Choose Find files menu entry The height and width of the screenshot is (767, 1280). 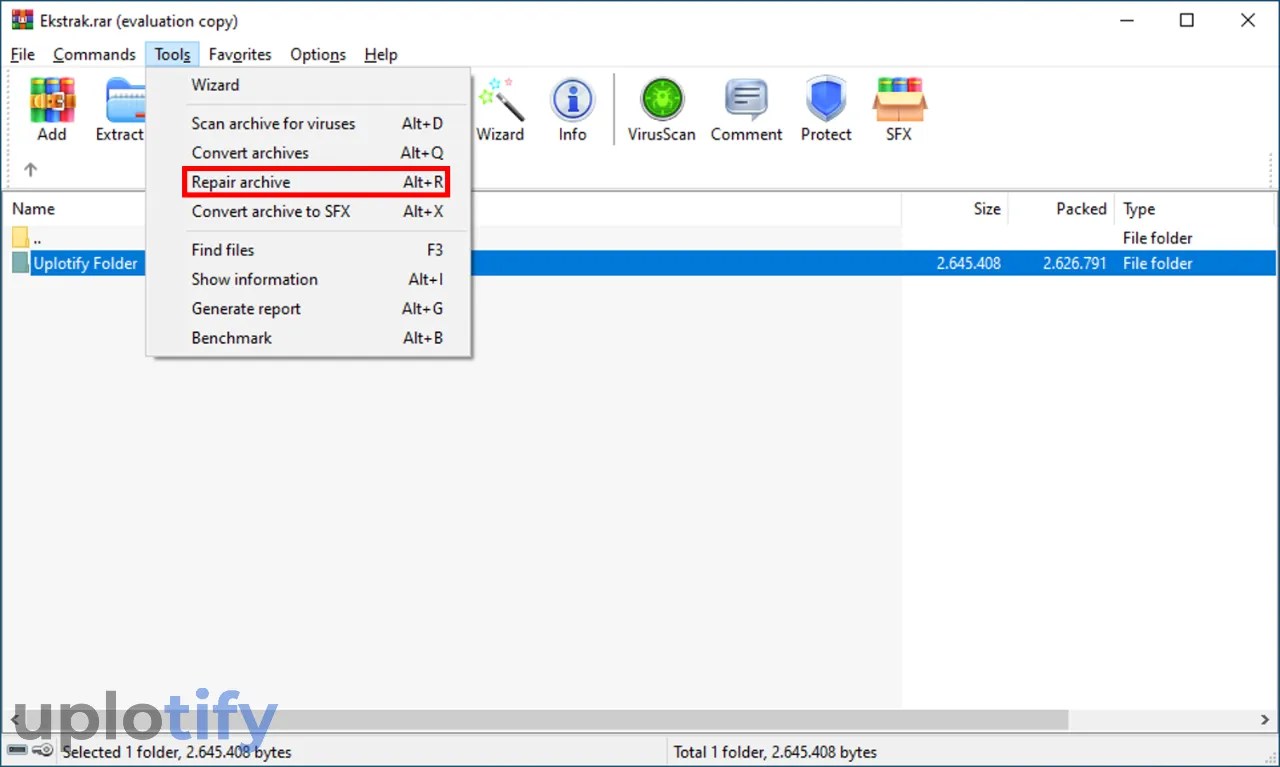(x=308, y=250)
